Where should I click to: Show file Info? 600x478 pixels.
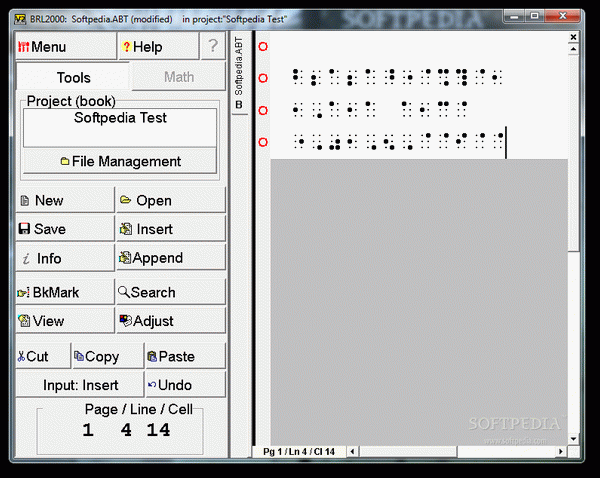coord(65,258)
